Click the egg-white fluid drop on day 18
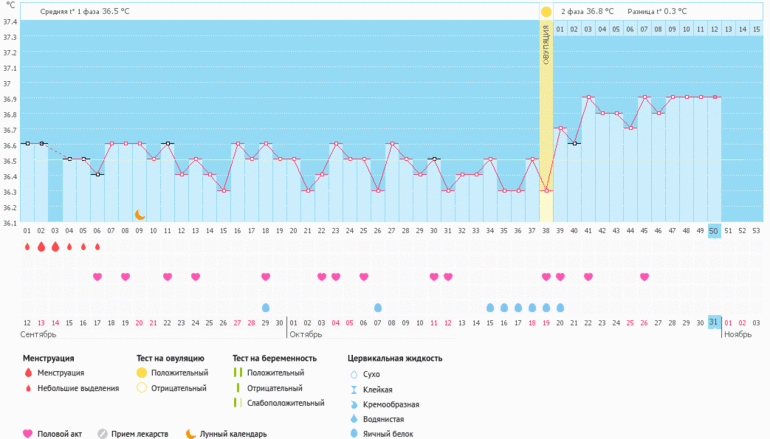Viewport: 770px width, 439px height. 265,307
